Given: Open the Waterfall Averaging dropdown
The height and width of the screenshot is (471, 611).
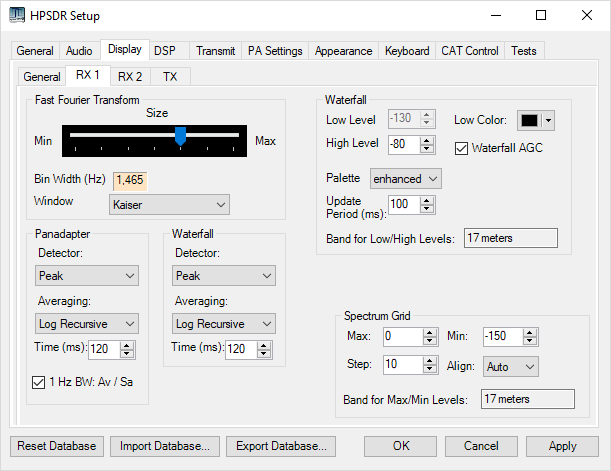Looking at the screenshot, I should pos(224,324).
